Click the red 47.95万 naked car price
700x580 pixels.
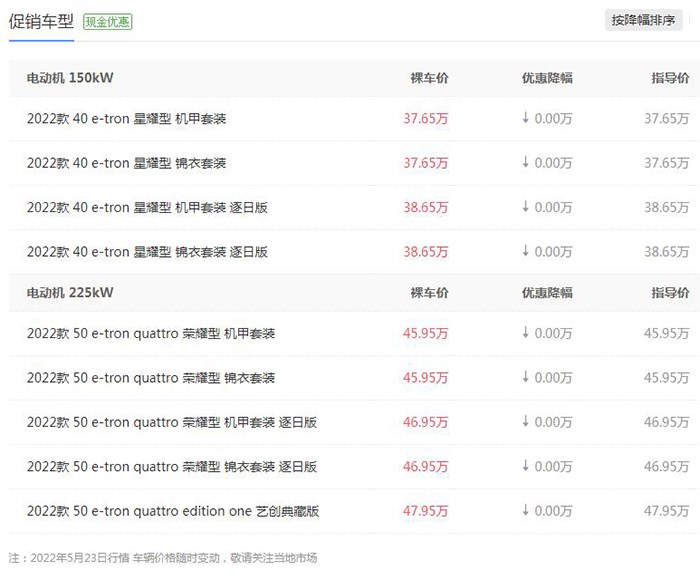426,511
